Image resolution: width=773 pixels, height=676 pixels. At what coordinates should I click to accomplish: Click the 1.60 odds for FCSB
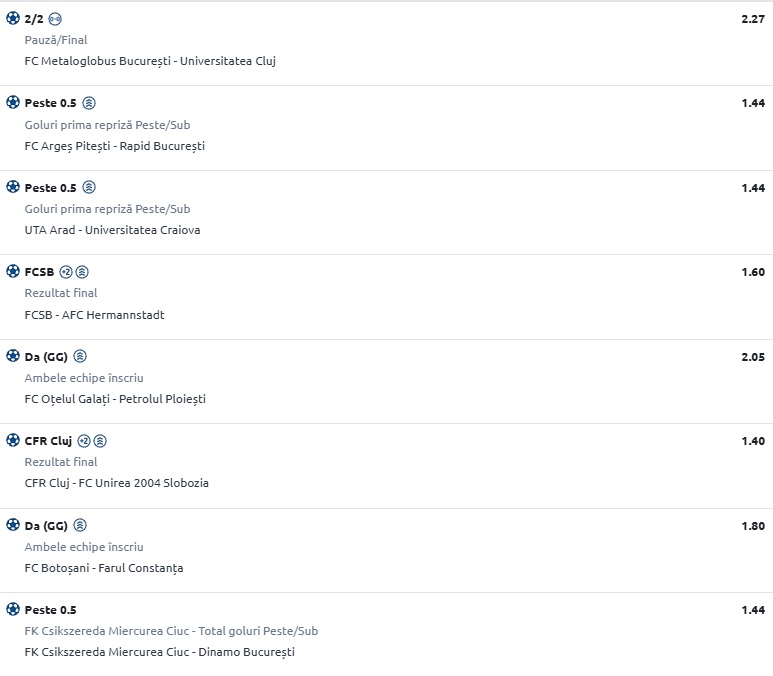click(x=753, y=272)
